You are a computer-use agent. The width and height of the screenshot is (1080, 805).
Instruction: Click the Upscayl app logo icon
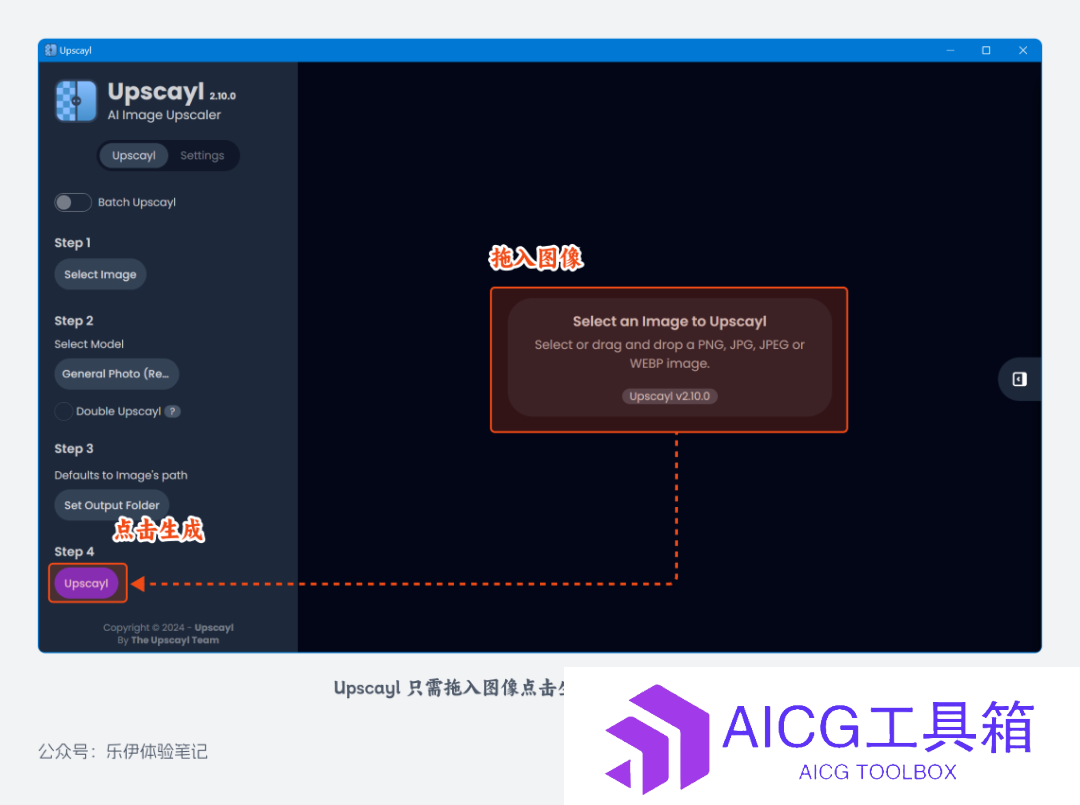point(76,101)
